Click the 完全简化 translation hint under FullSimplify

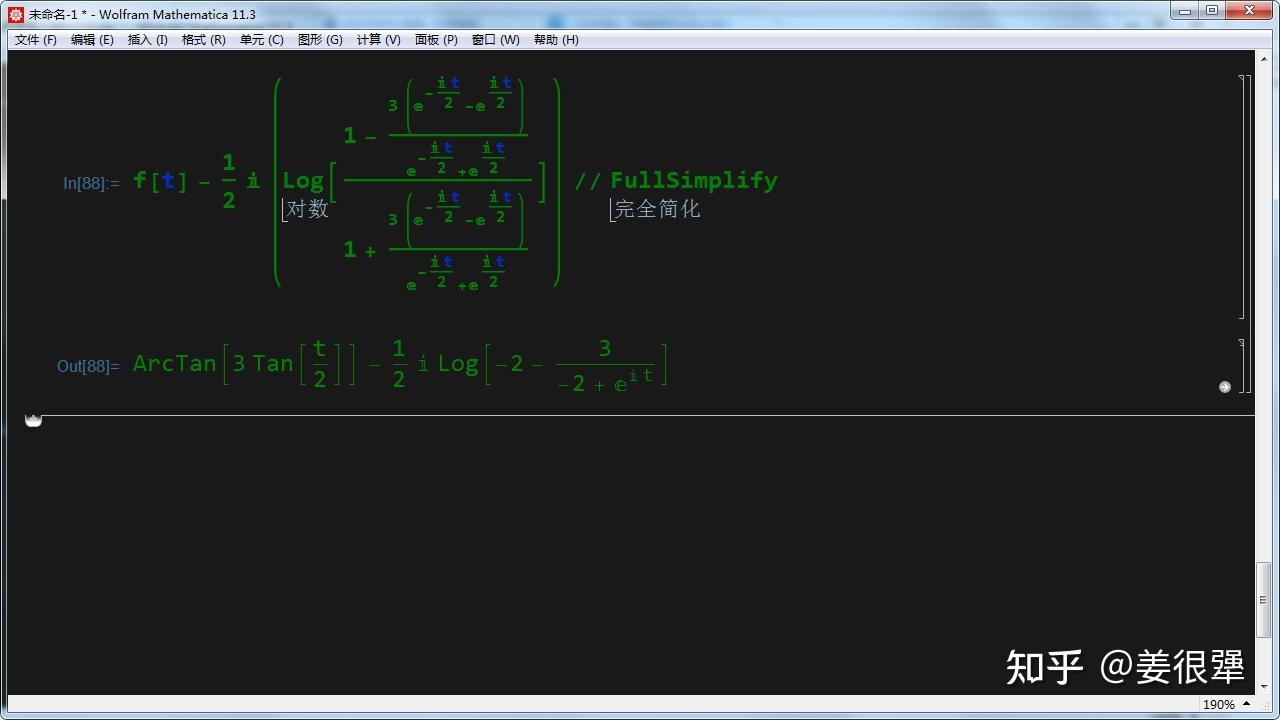(657, 209)
